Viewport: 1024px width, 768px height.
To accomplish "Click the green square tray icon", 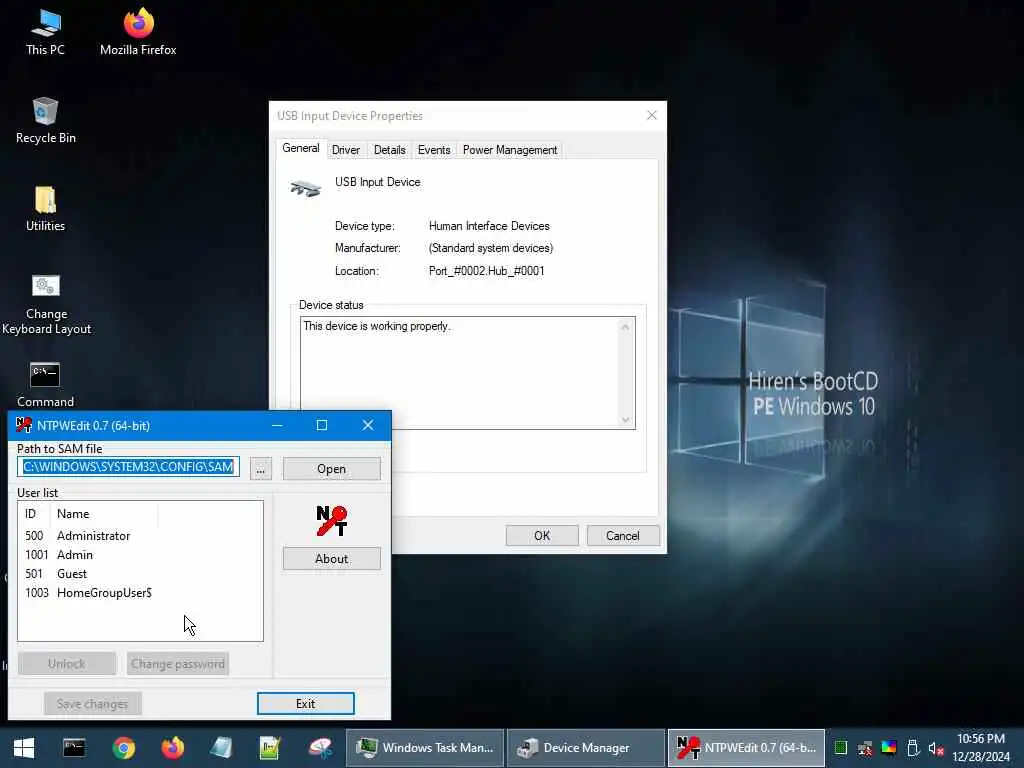I will click(841, 748).
